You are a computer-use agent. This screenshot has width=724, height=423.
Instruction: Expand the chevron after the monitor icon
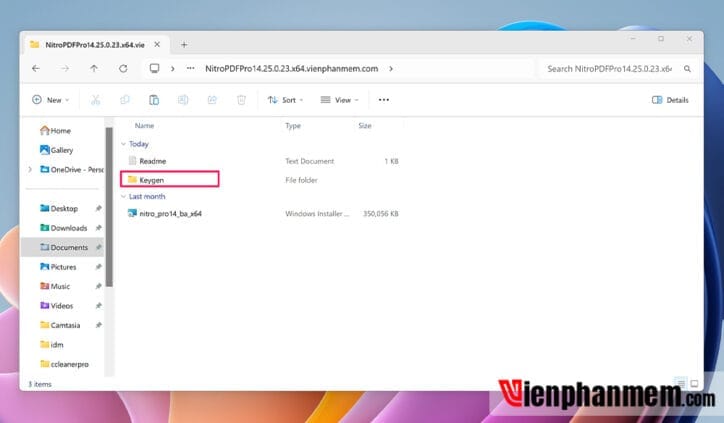[173, 68]
